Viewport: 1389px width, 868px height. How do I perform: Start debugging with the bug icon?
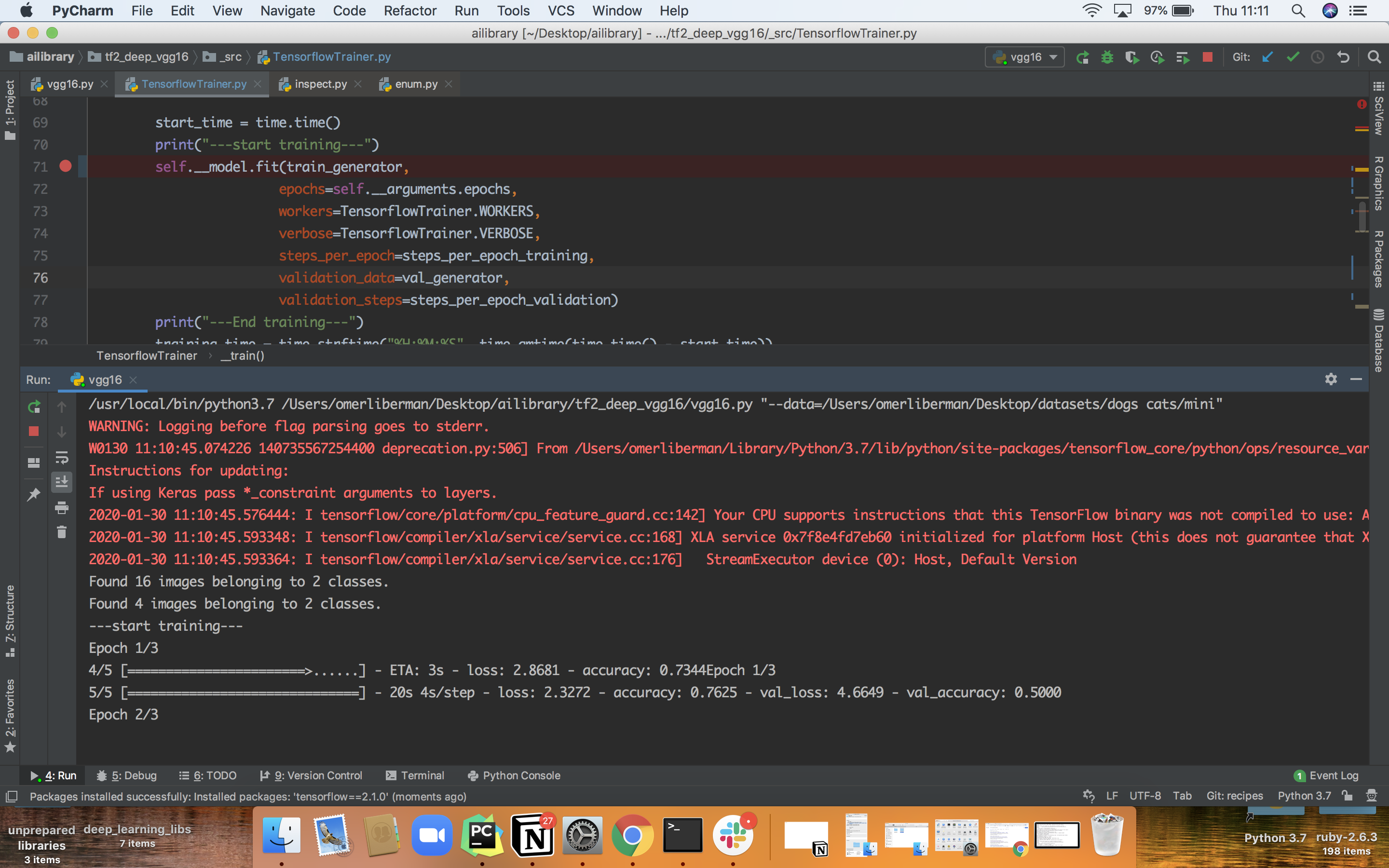click(x=1108, y=57)
